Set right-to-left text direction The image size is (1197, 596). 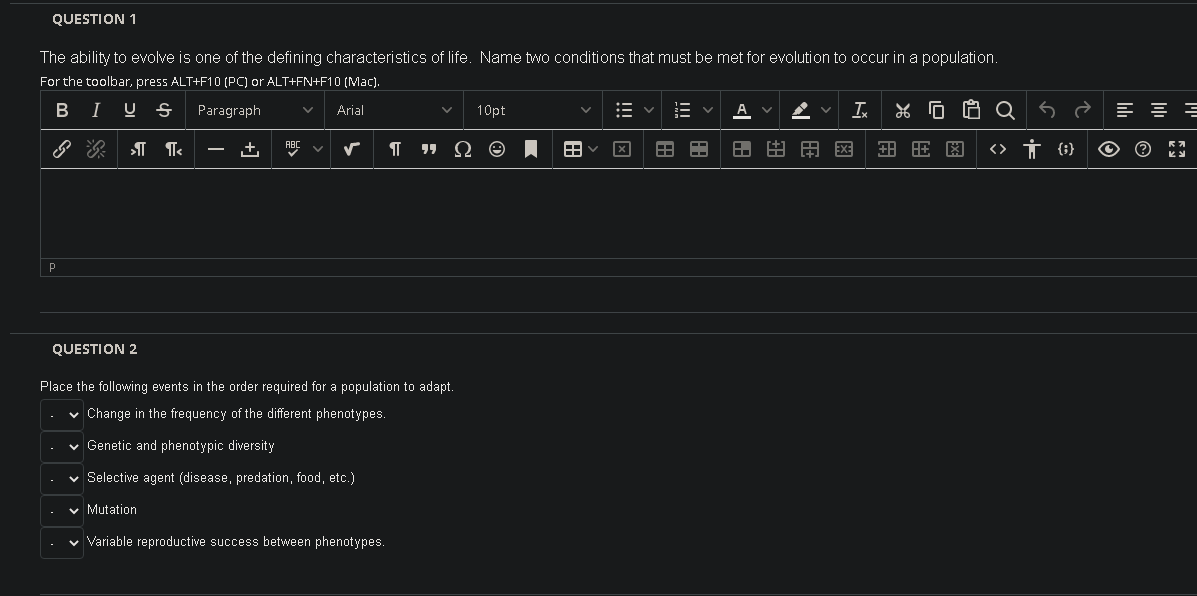coord(173,150)
